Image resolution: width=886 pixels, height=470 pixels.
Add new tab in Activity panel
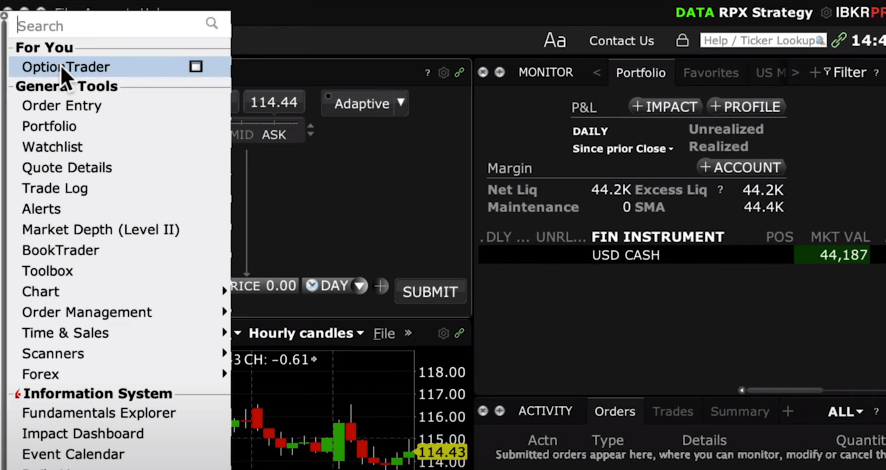click(x=788, y=411)
